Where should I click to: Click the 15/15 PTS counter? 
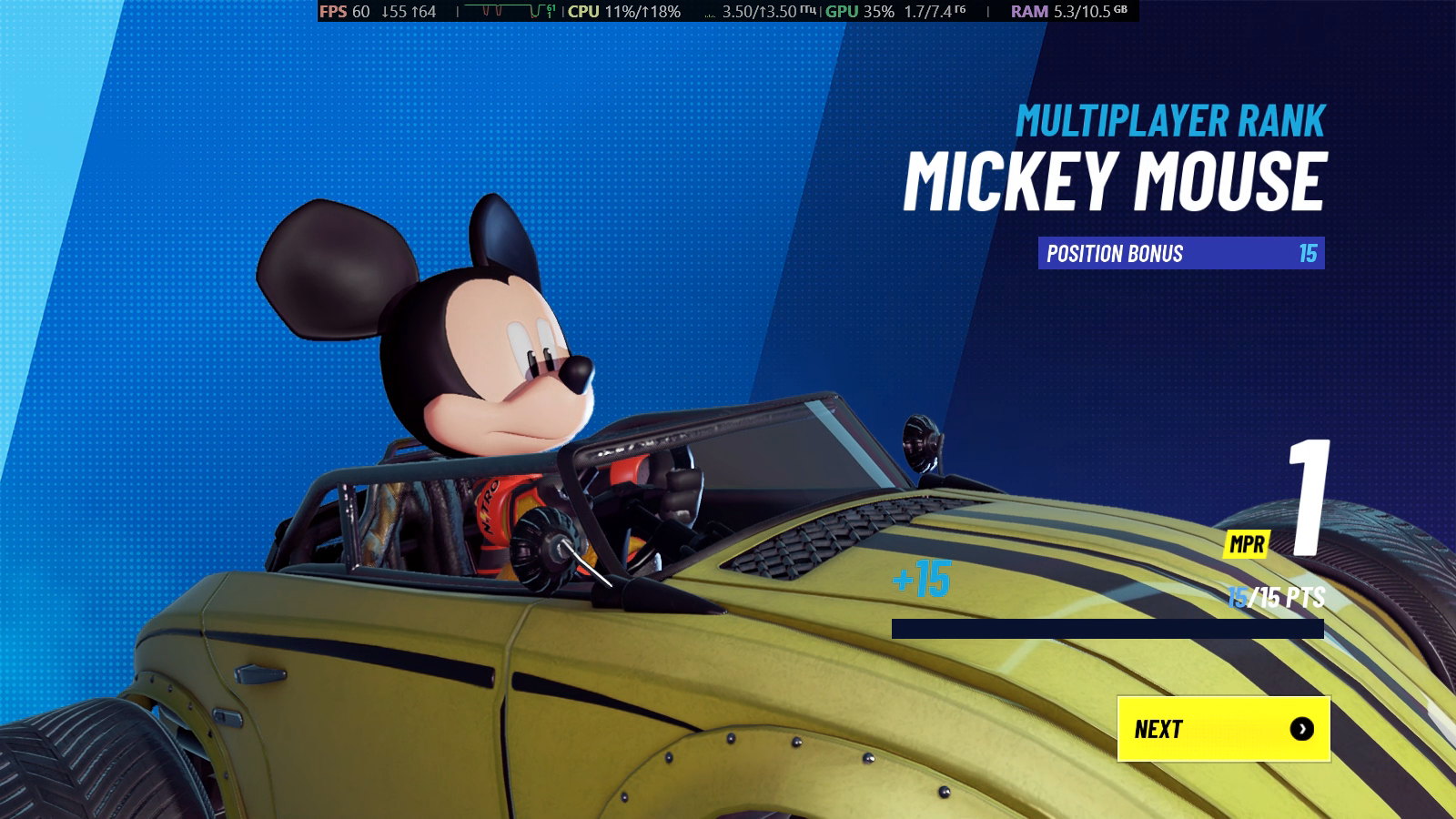(1276, 597)
